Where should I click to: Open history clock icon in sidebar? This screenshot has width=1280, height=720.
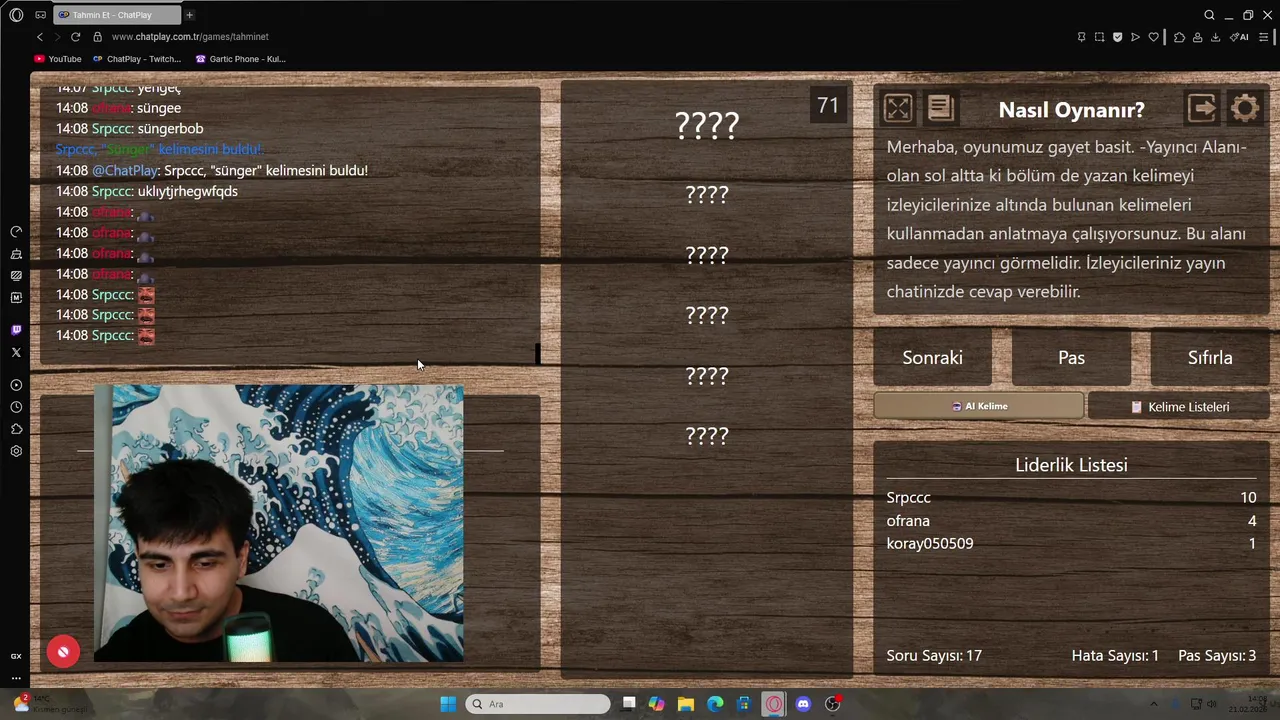click(x=16, y=407)
